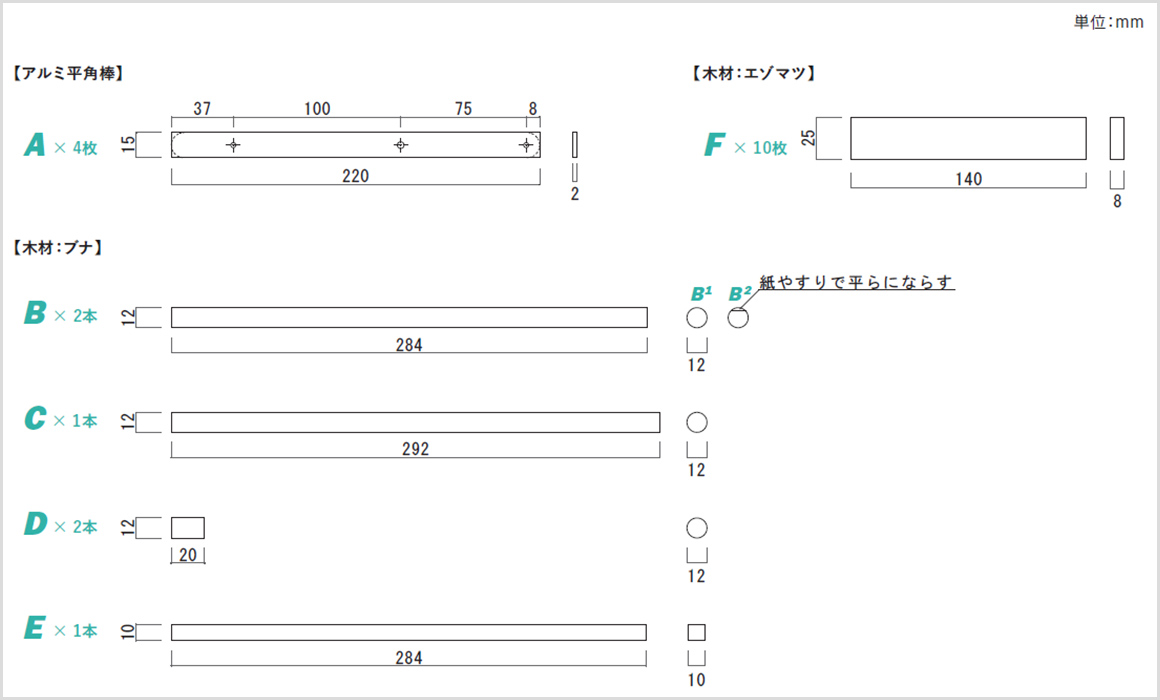Click the 【アルミ平角棒】 section heading

pos(68,73)
